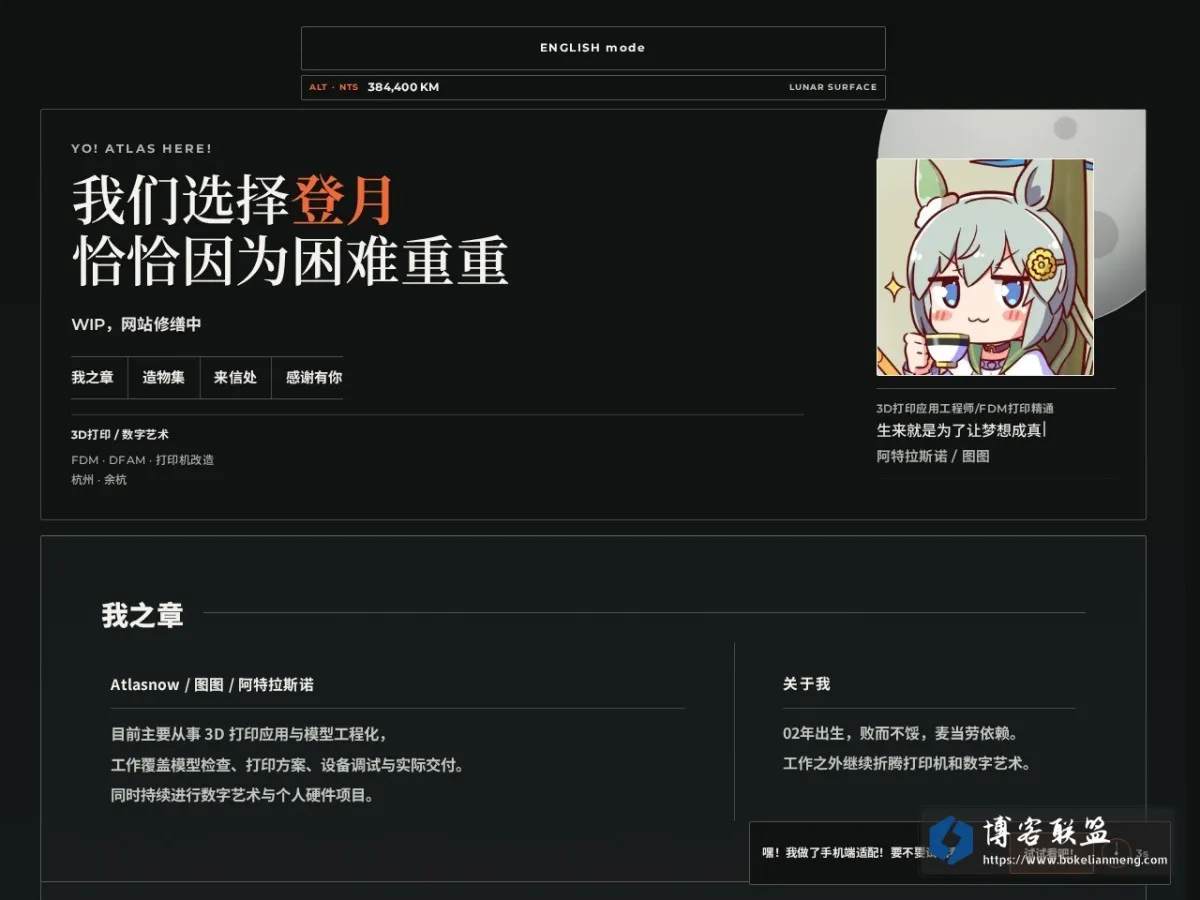Screen dimensions: 1200x900
Task: Click the line 工作之外继续折腾打印机和数字艺术
Action: pyautogui.click(x=907, y=764)
